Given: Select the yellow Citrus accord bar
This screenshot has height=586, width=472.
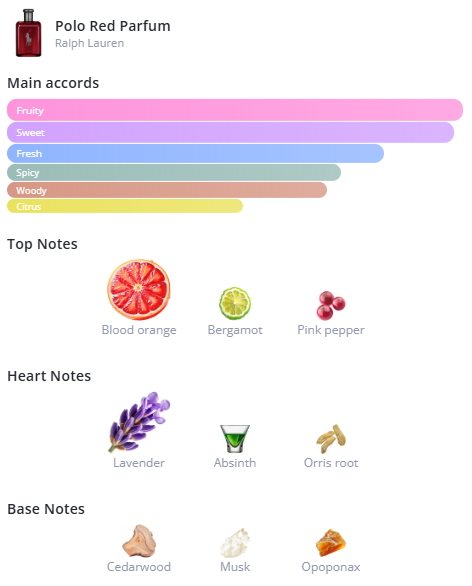Looking at the screenshot, I should tap(125, 206).
